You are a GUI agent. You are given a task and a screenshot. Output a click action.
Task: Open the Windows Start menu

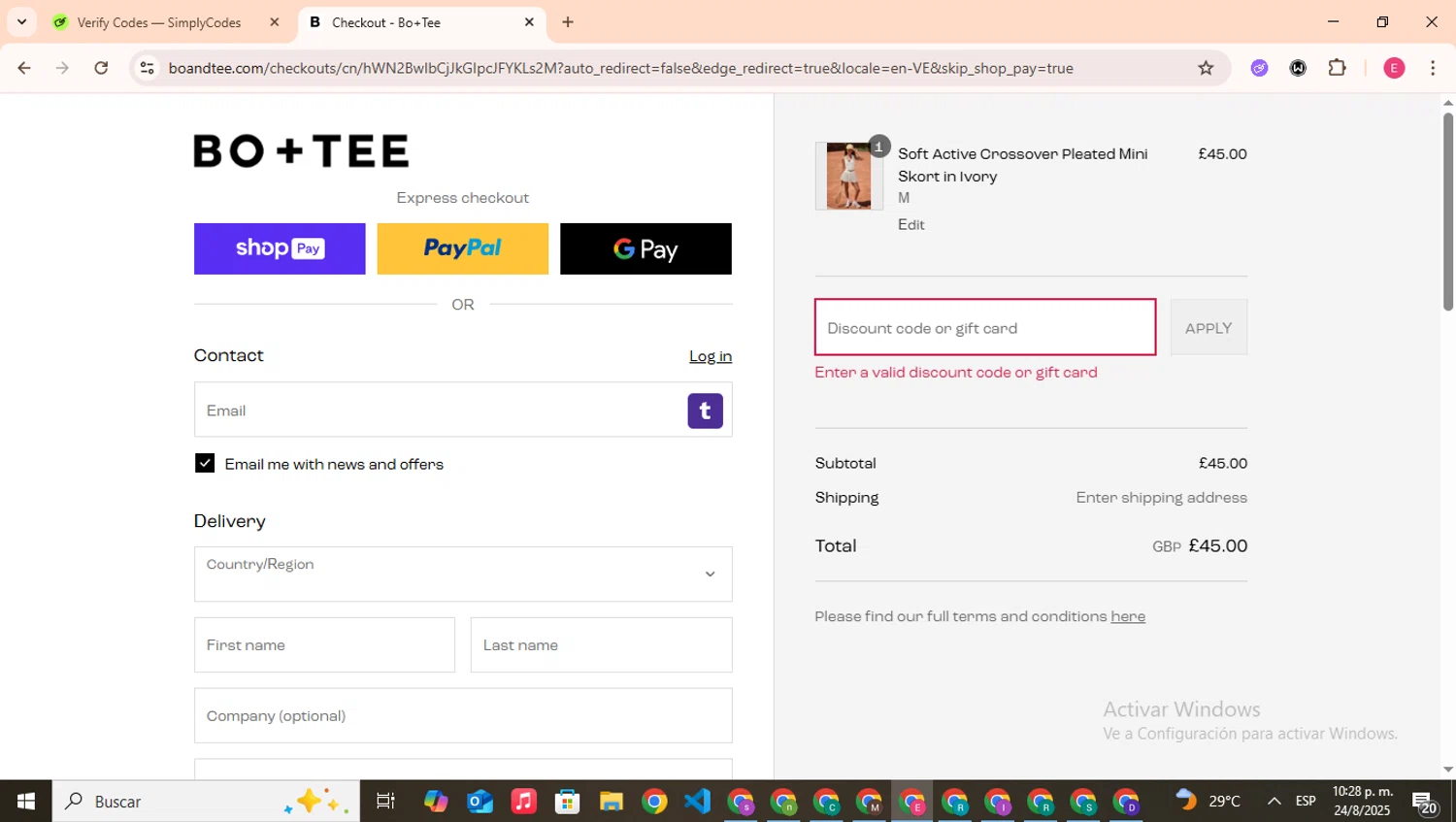point(26,801)
